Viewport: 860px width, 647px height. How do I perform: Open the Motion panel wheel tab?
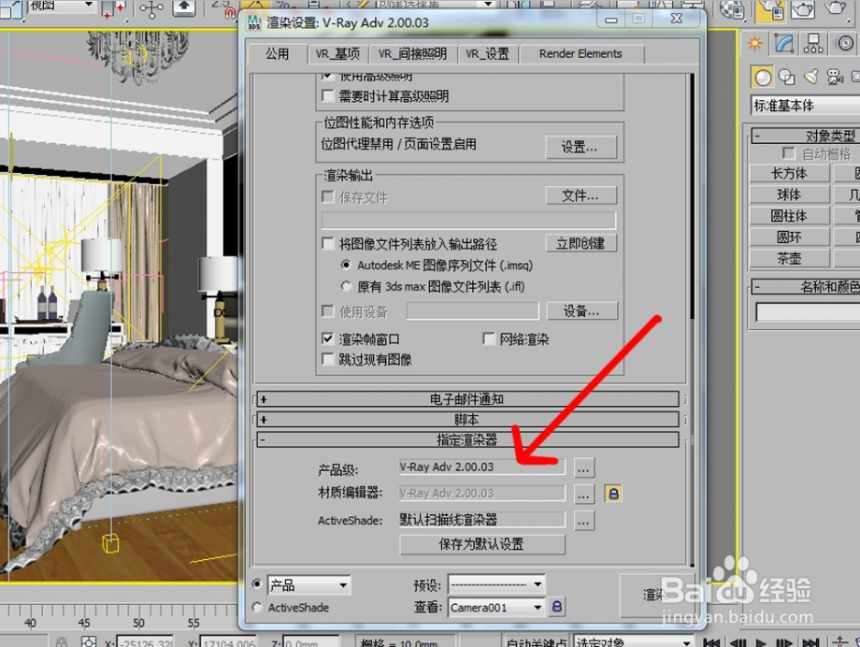(844, 43)
